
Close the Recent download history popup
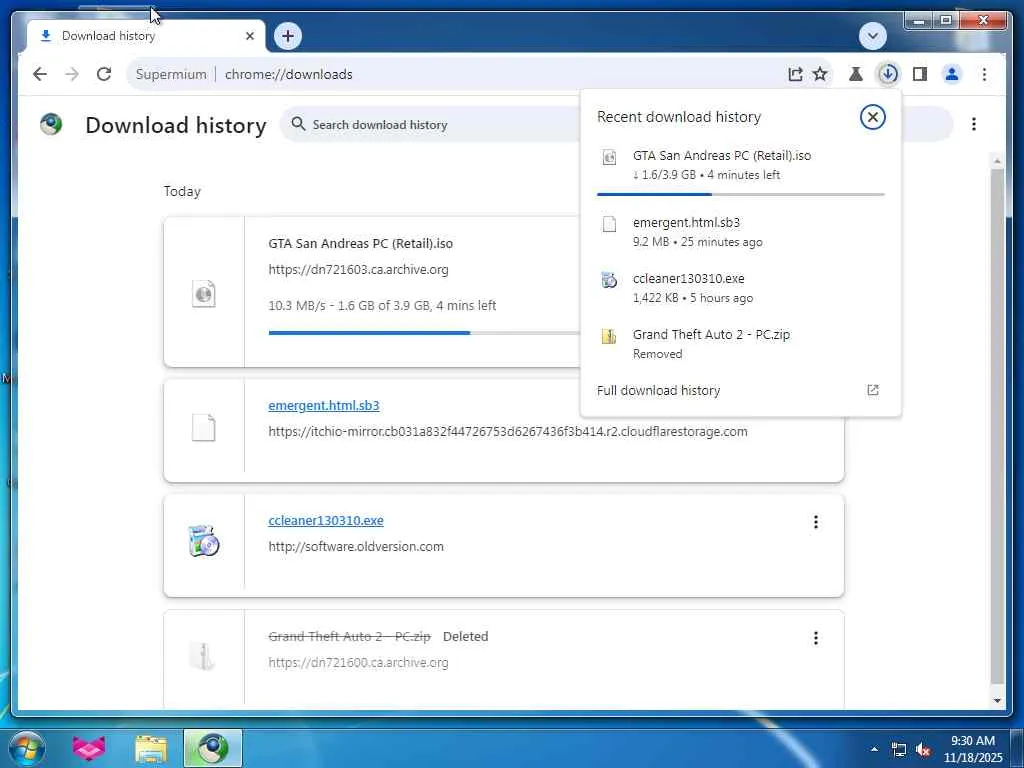872,118
